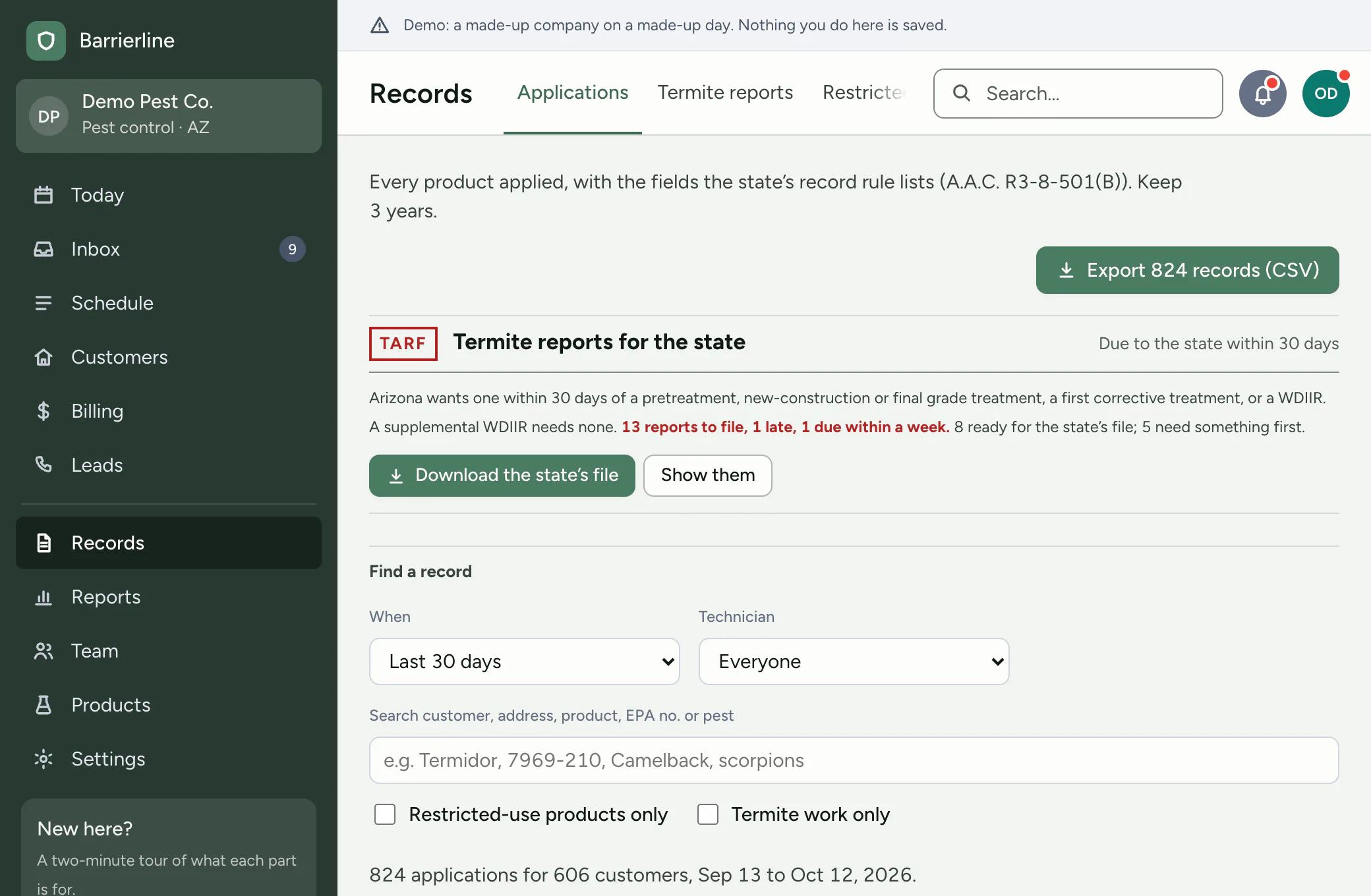Open the OD user avatar menu

tap(1326, 94)
